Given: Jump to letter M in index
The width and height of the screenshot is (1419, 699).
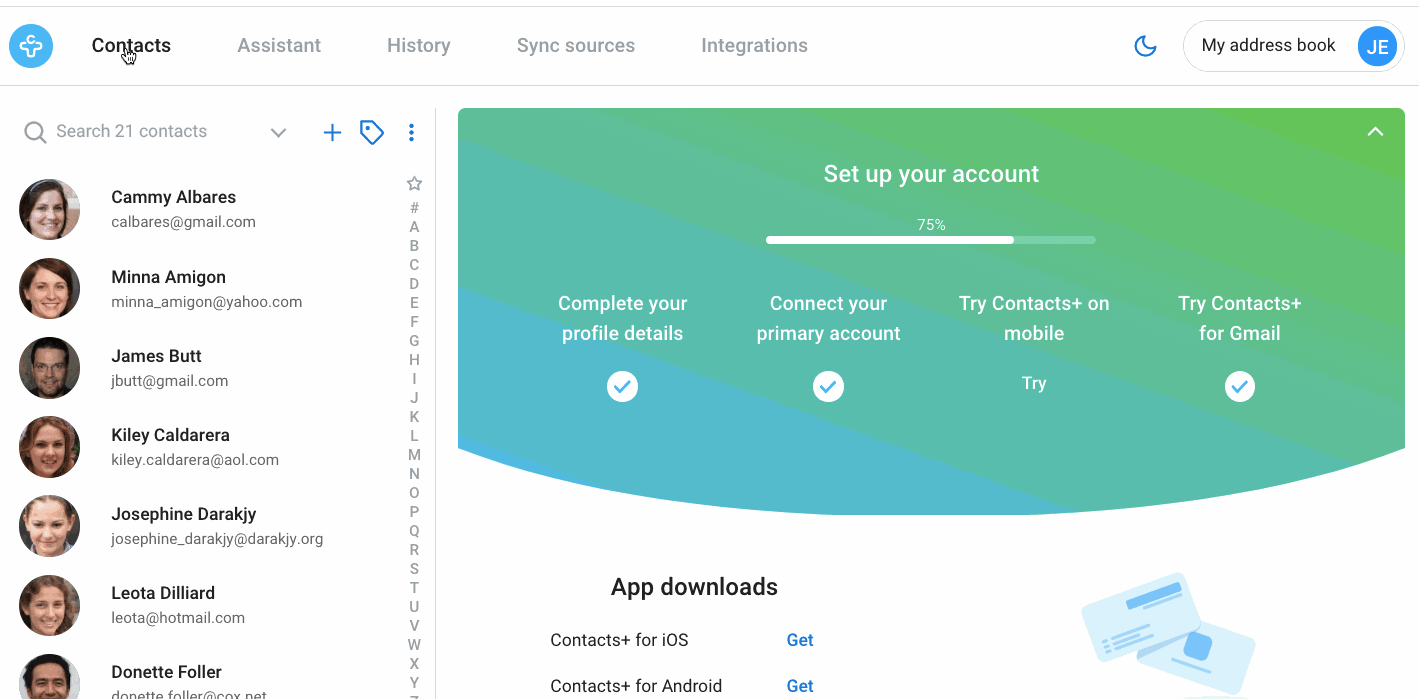Looking at the screenshot, I should 414,455.
